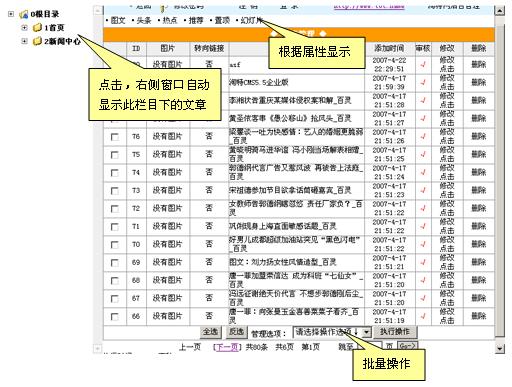This screenshot has height=387, width=512.
Task: Select the 2新闻中心 tree item
Action: 62,41
